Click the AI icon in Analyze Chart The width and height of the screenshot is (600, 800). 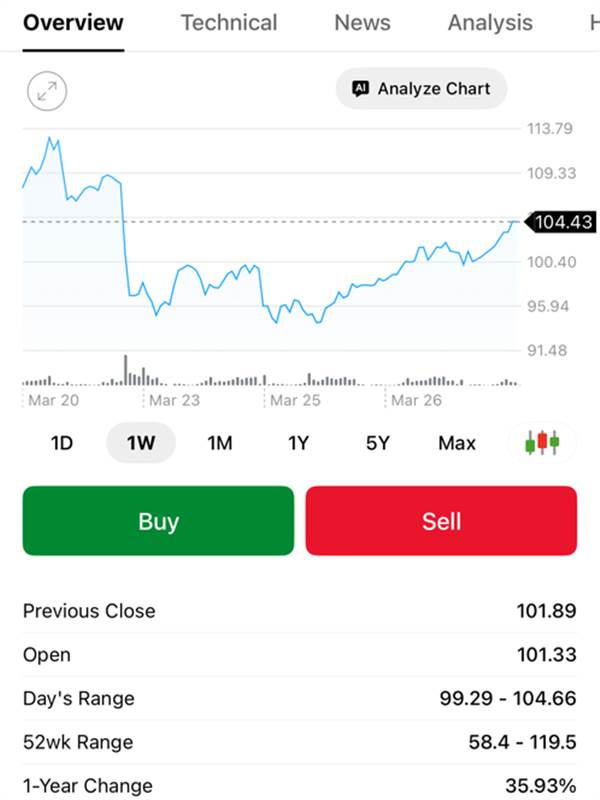coord(361,89)
